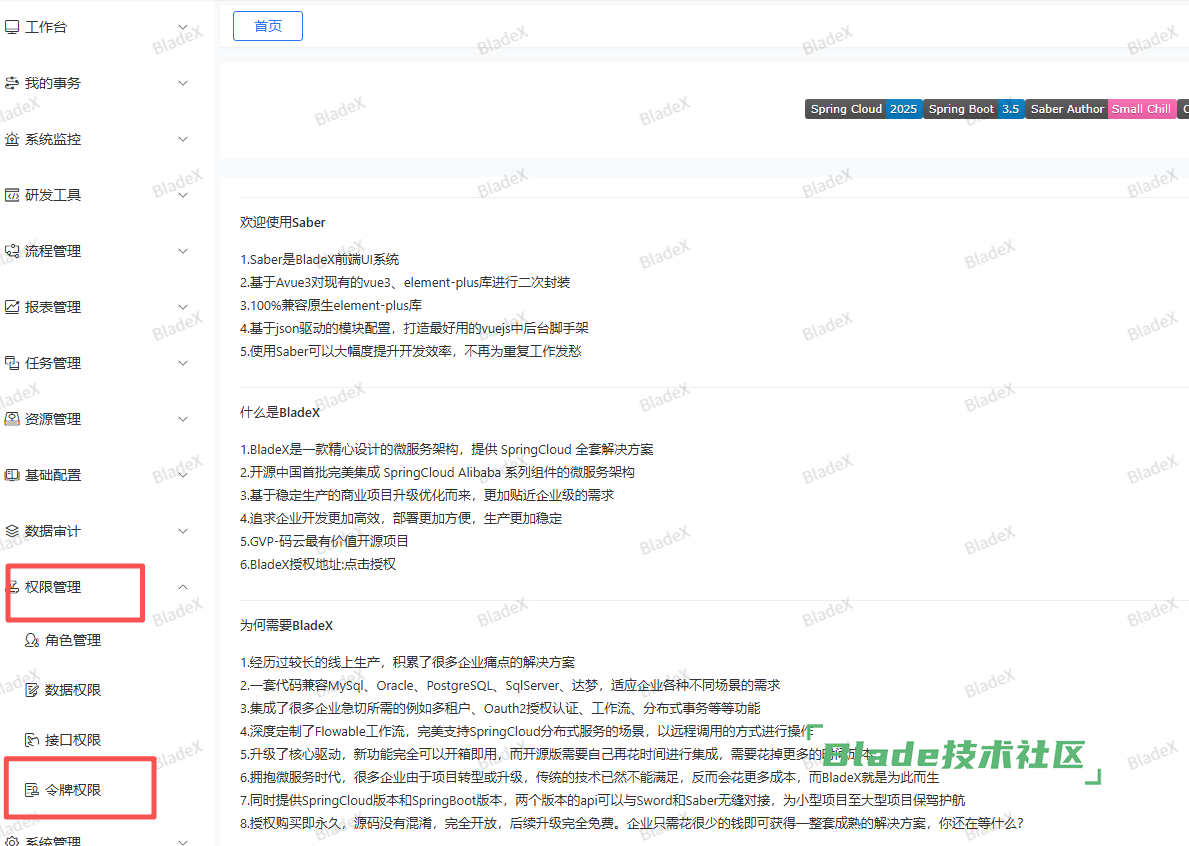Click the 研发工具 icon in sidebar
This screenshot has height=846, width=1189.
[x=12, y=195]
